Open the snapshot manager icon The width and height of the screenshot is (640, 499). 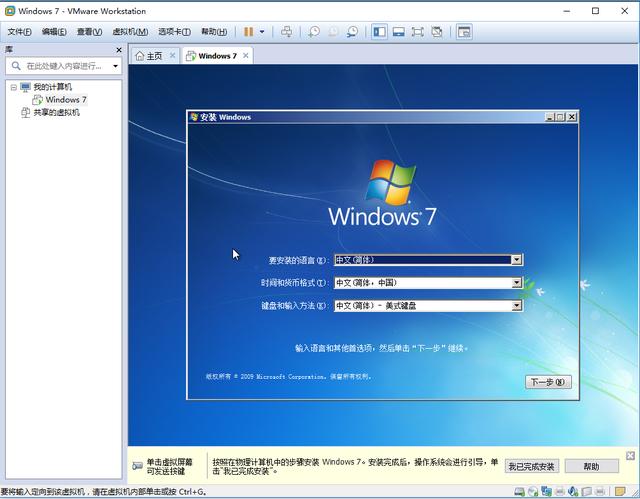(352, 32)
